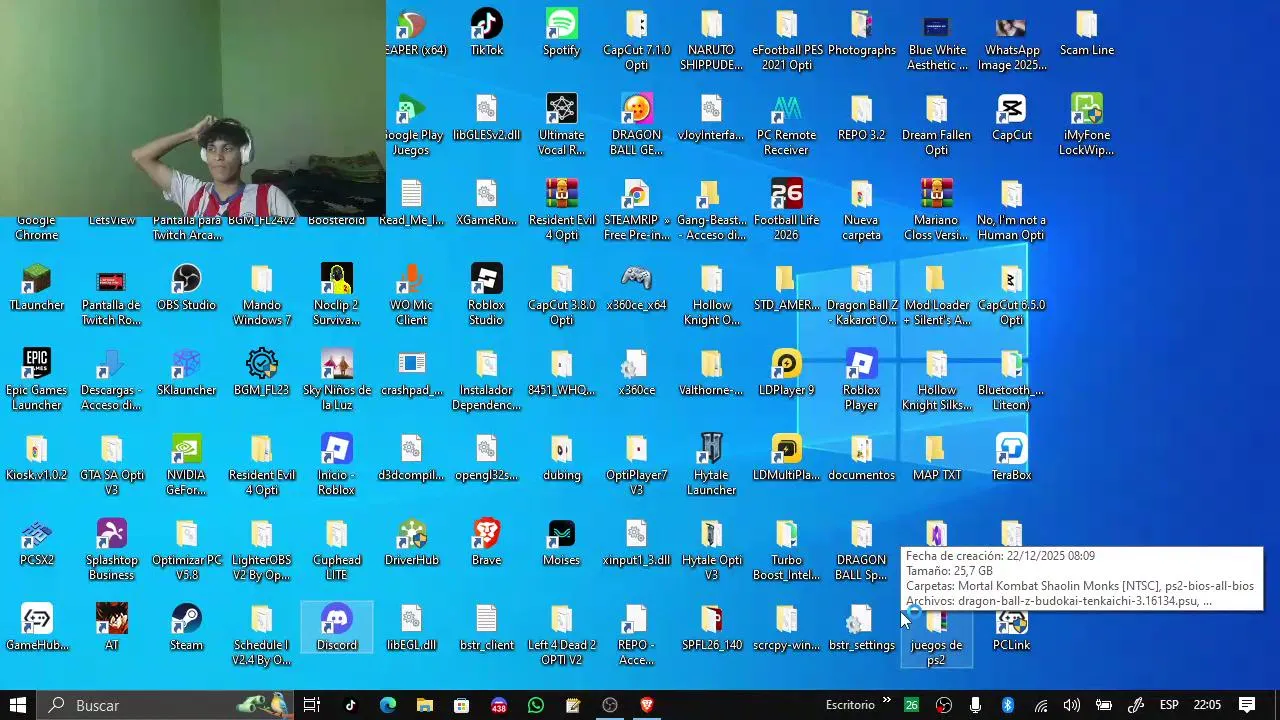This screenshot has height=720, width=1280.
Task: Launch the Steam desktop icon
Action: (x=186, y=627)
